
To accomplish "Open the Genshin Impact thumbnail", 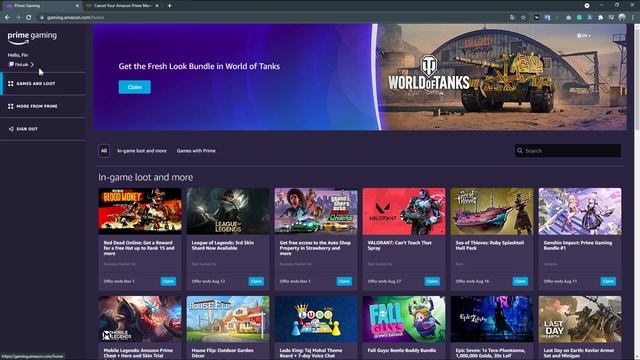I will [580, 211].
